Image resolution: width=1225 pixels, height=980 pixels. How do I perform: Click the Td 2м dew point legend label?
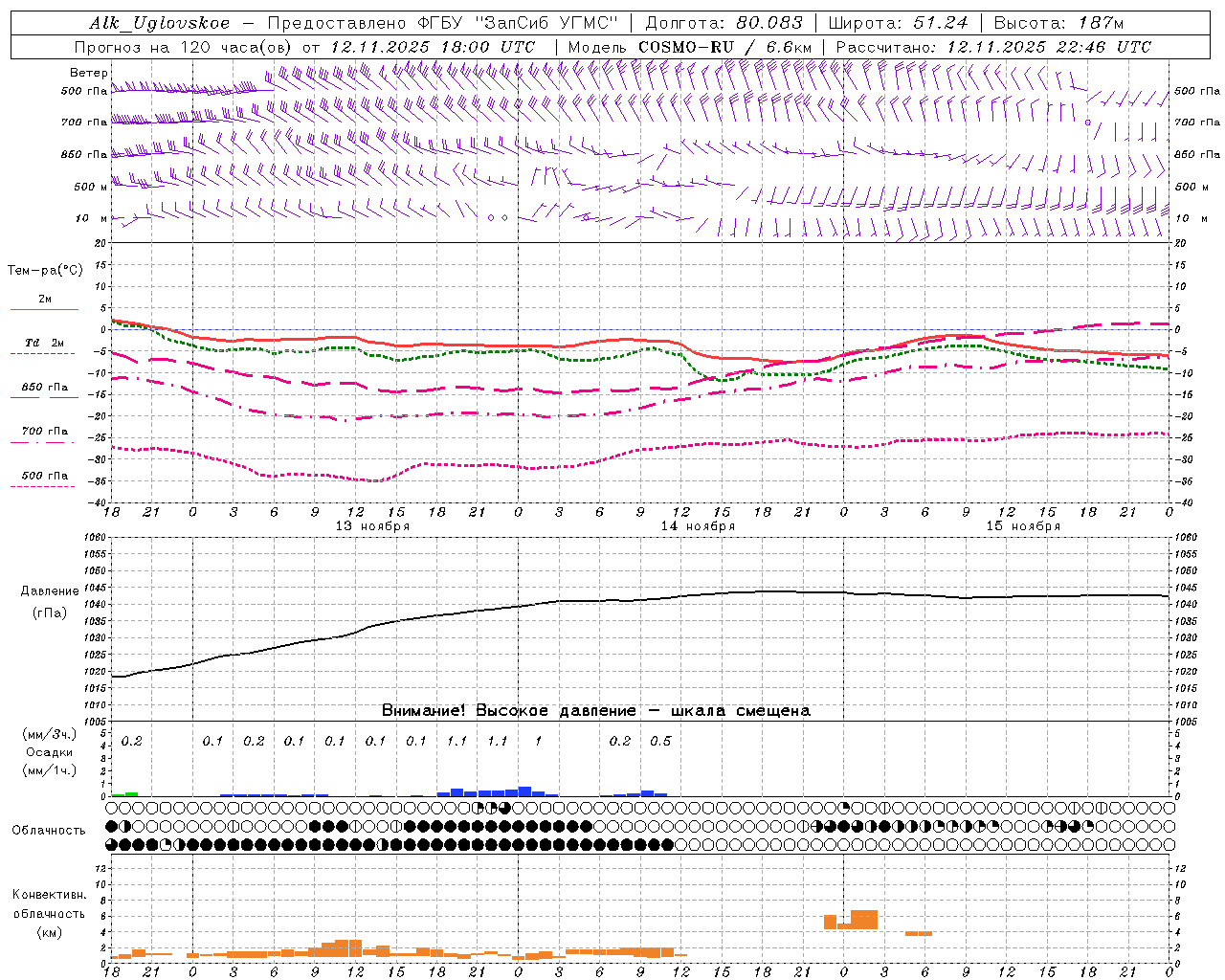(45, 343)
